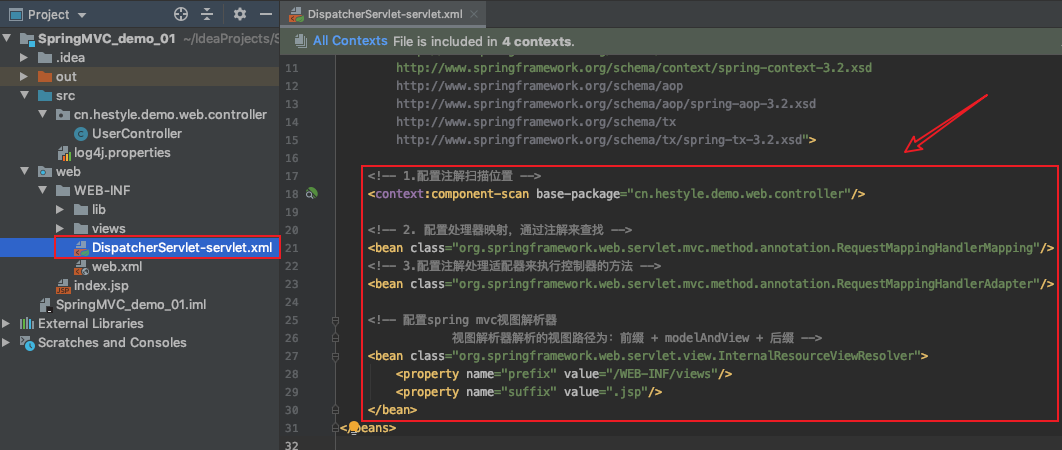The image size is (1062, 450).
Task: Click the spring-context-3.2.xsd URL on line 11
Action: coord(634,68)
